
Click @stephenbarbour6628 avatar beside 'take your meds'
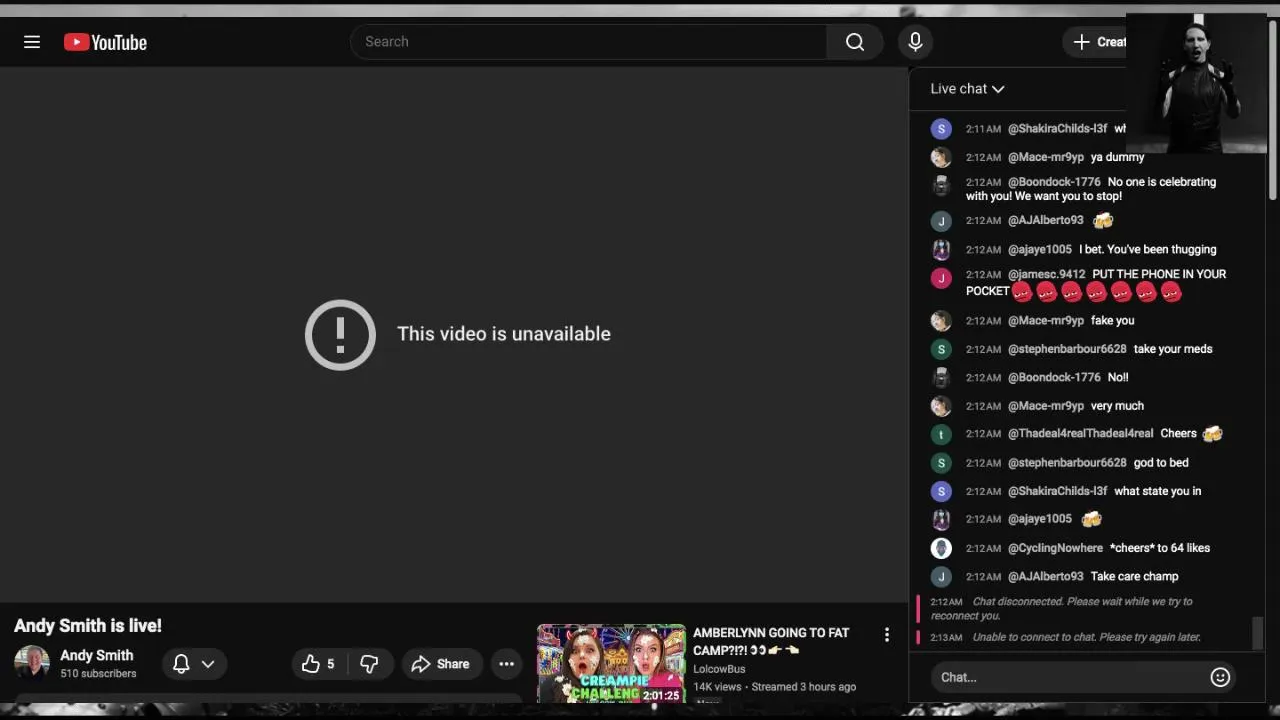[x=941, y=349]
